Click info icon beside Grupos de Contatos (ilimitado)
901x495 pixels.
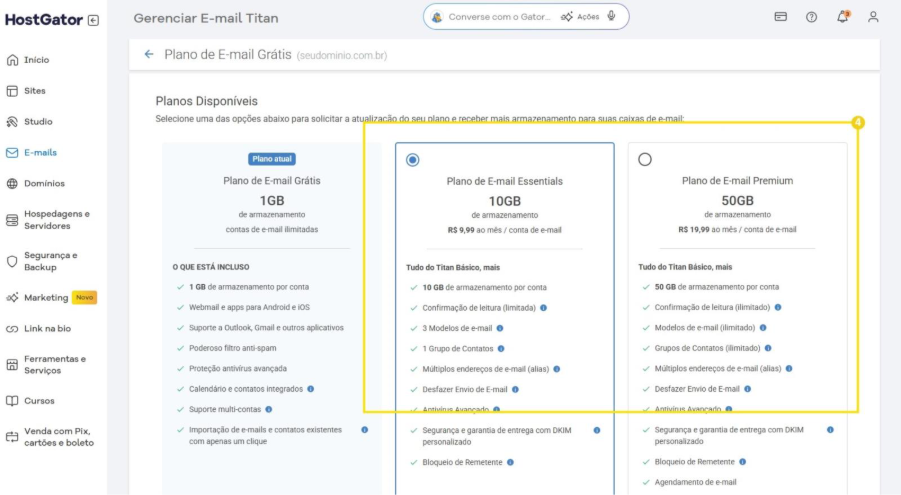[x=768, y=348]
